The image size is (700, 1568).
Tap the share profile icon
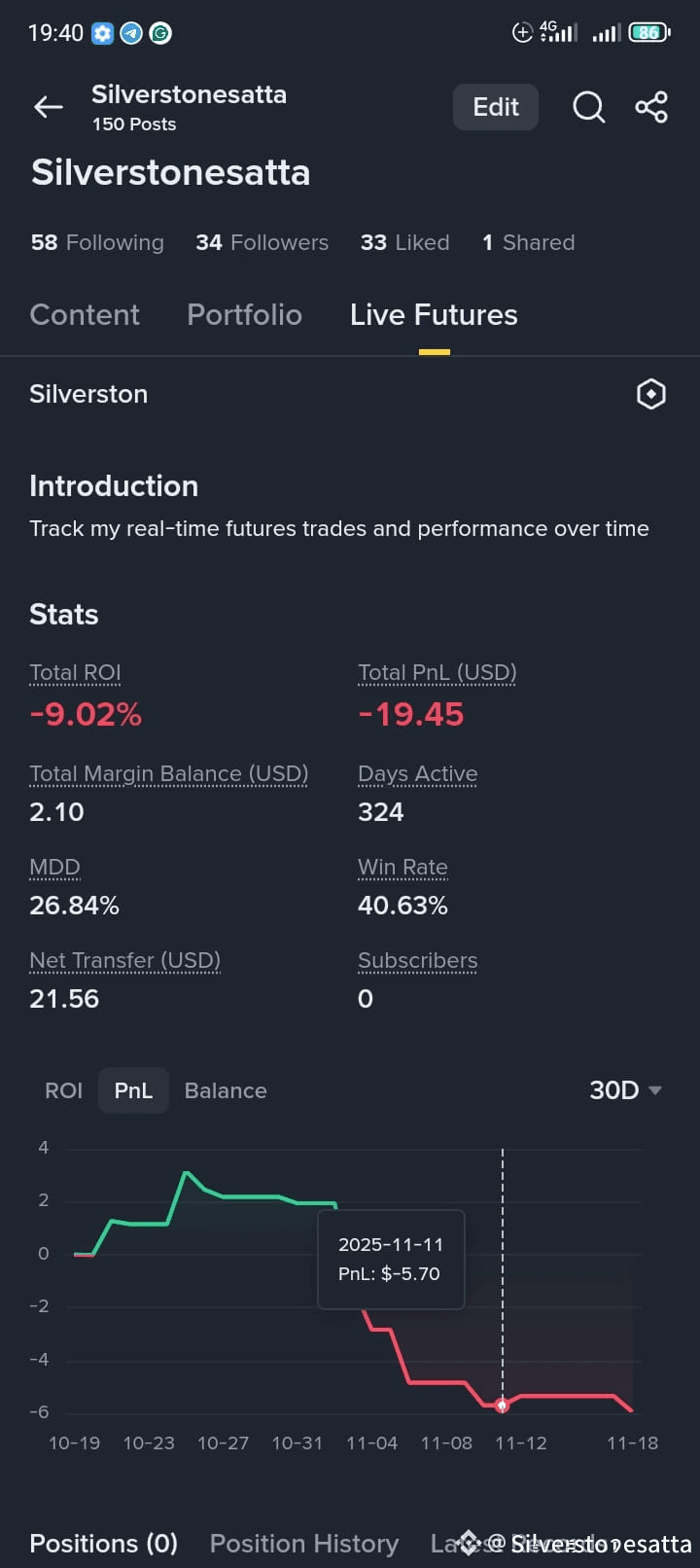[x=651, y=107]
